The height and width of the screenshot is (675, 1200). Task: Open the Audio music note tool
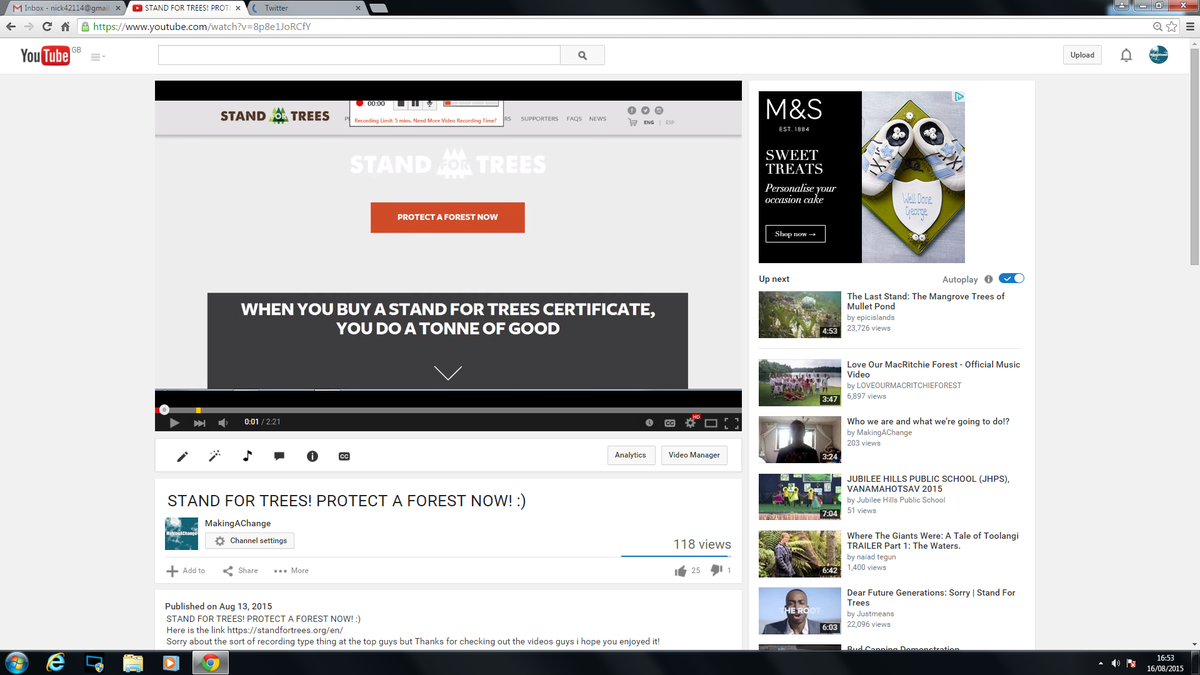(247, 456)
